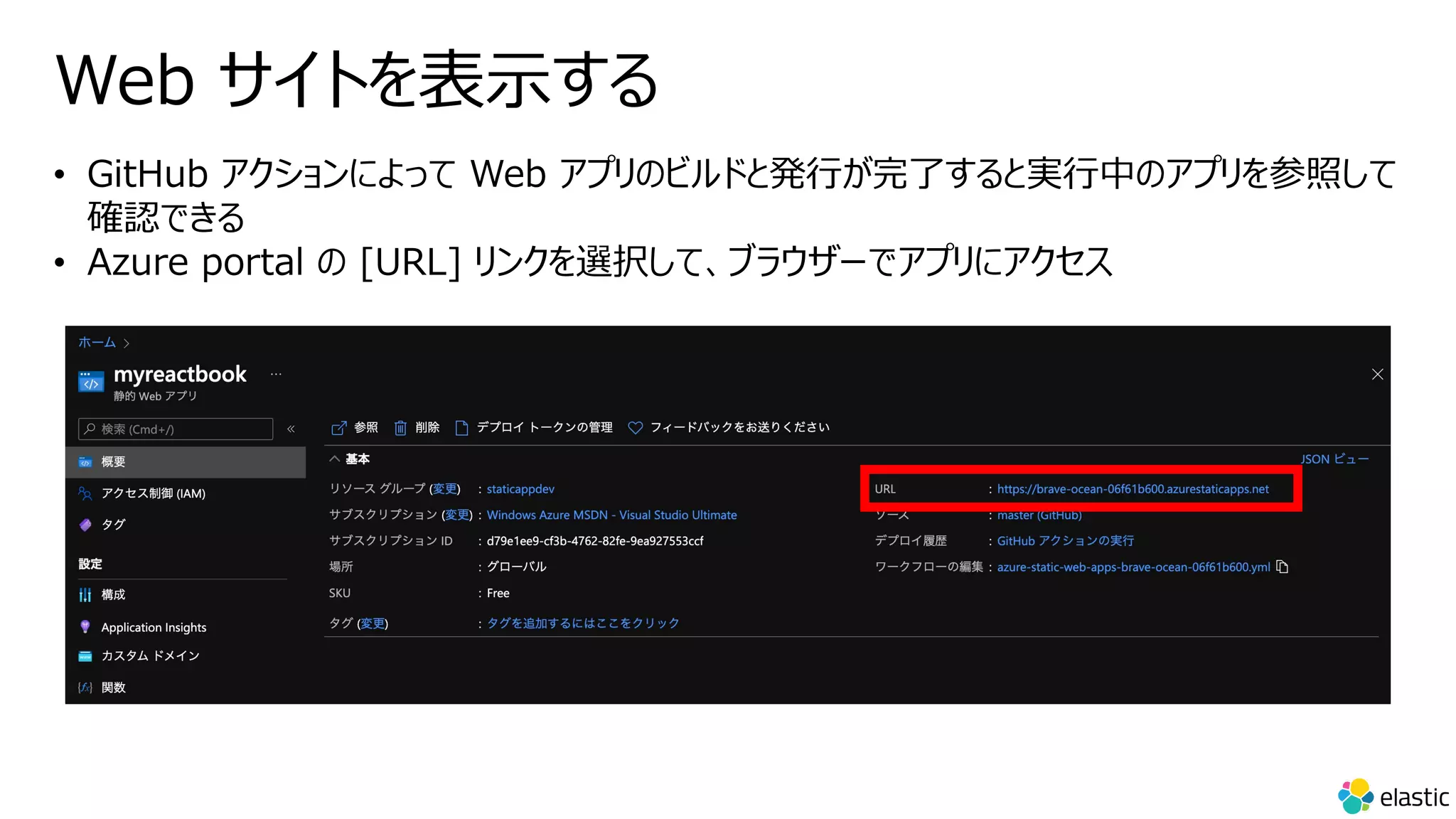Open GitHub アクションの実行 link
The width and height of the screenshot is (1456, 819).
pos(1065,541)
